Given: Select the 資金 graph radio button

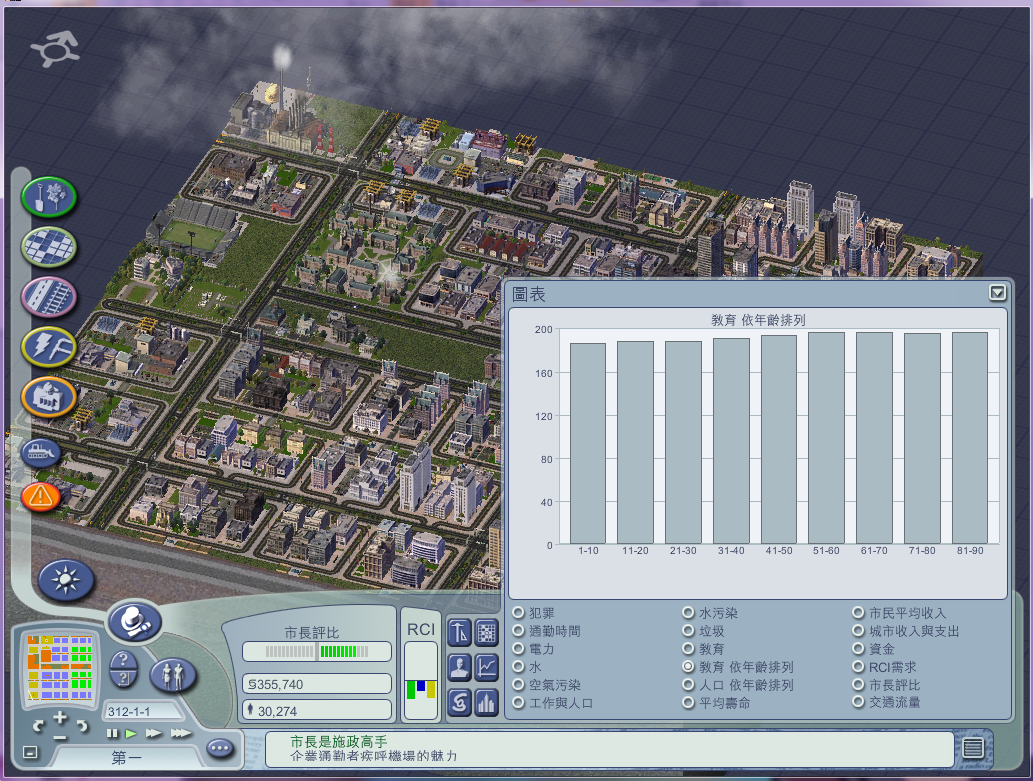Looking at the screenshot, I should click(x=858, y=649).
